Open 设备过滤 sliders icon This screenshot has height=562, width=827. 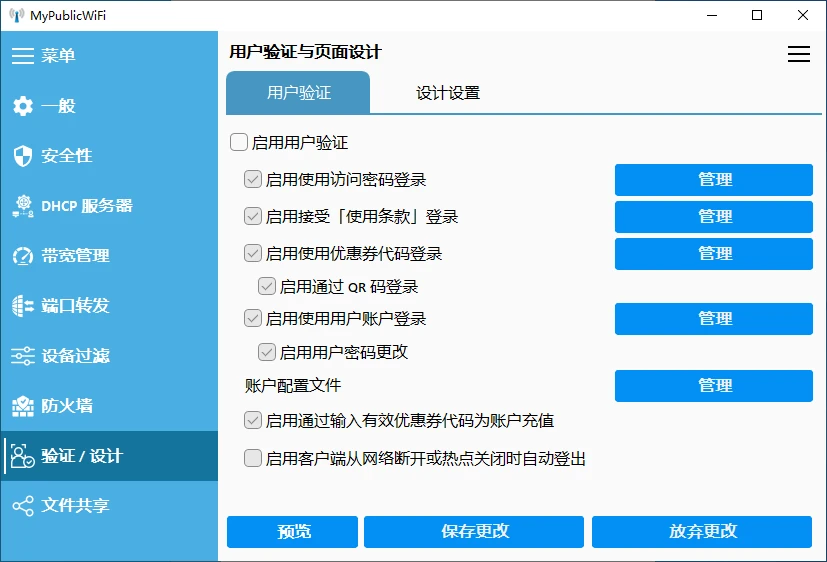pos(22,356)
